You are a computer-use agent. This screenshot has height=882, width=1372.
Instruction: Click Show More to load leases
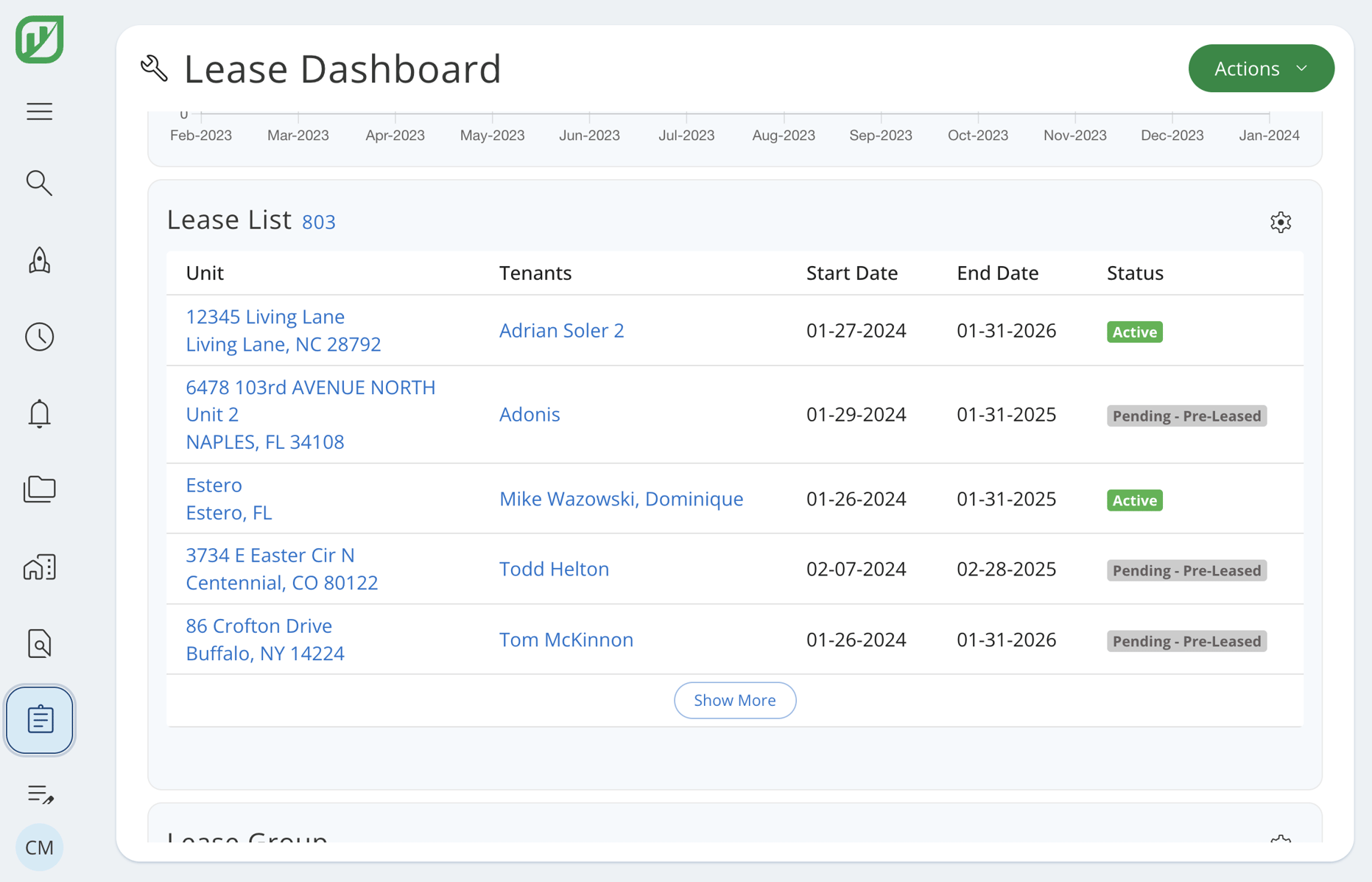pyautogui.click(x=734, y=700)
